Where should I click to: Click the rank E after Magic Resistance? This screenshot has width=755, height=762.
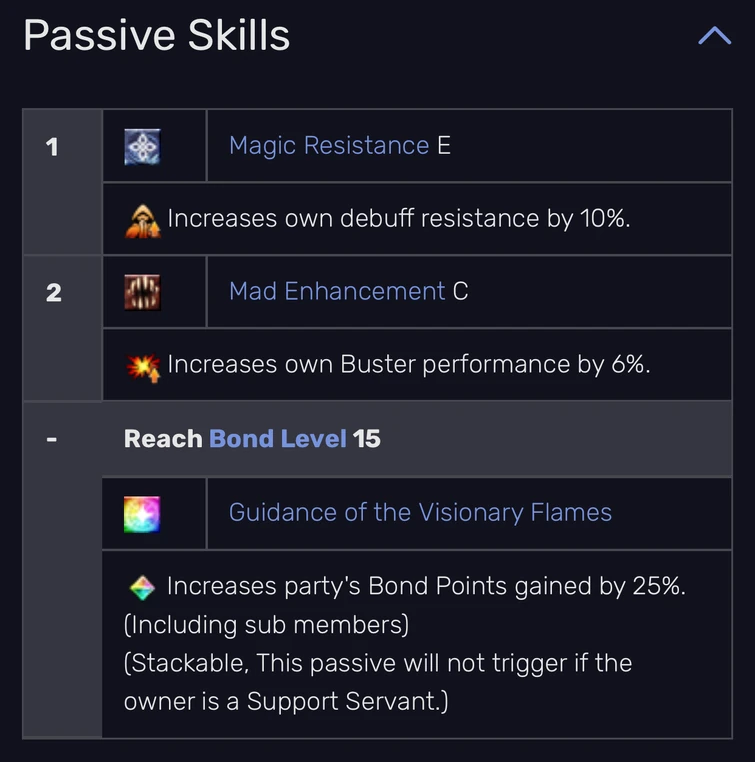point(444,146)
